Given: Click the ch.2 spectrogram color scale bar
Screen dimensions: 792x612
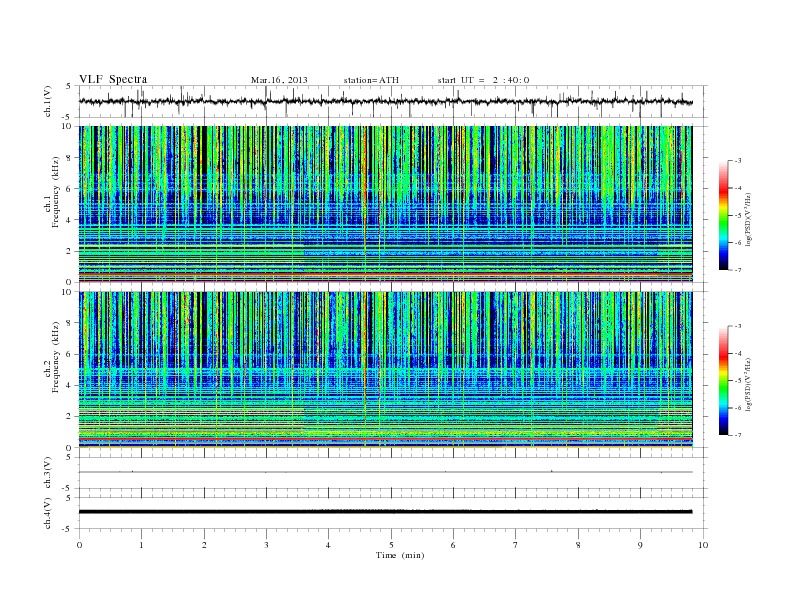Looking at the screenshot, I should [724, 380].
